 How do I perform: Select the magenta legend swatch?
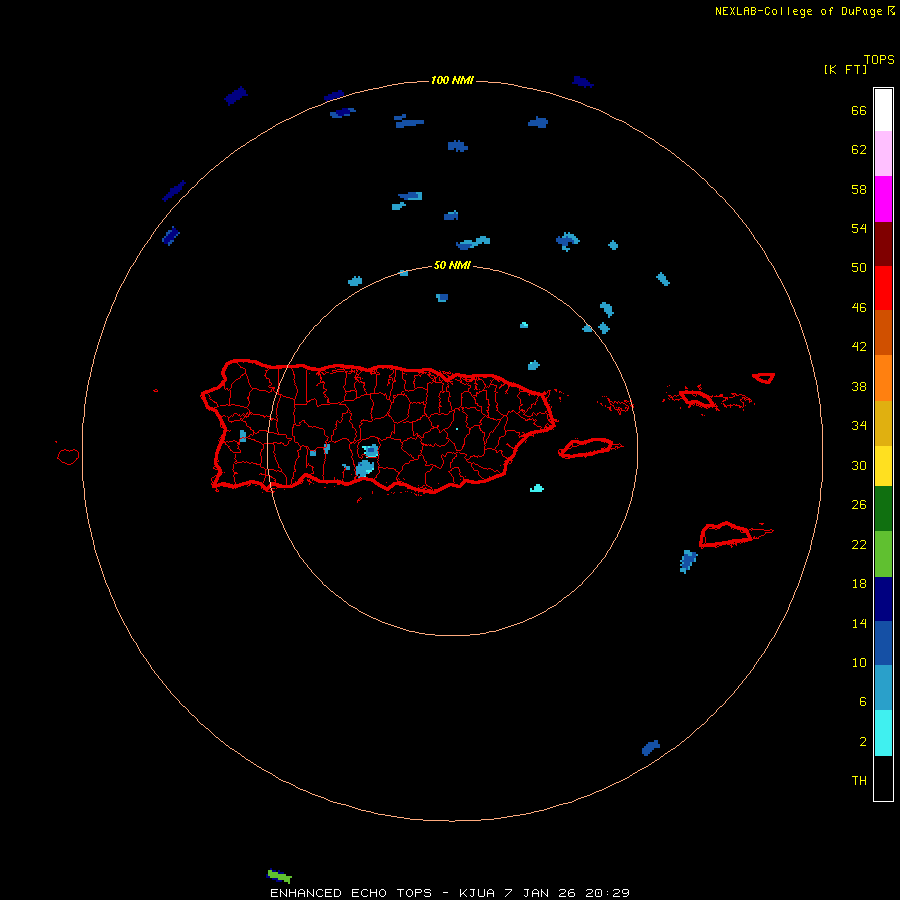pyautogui.click(x=883, y=199)
